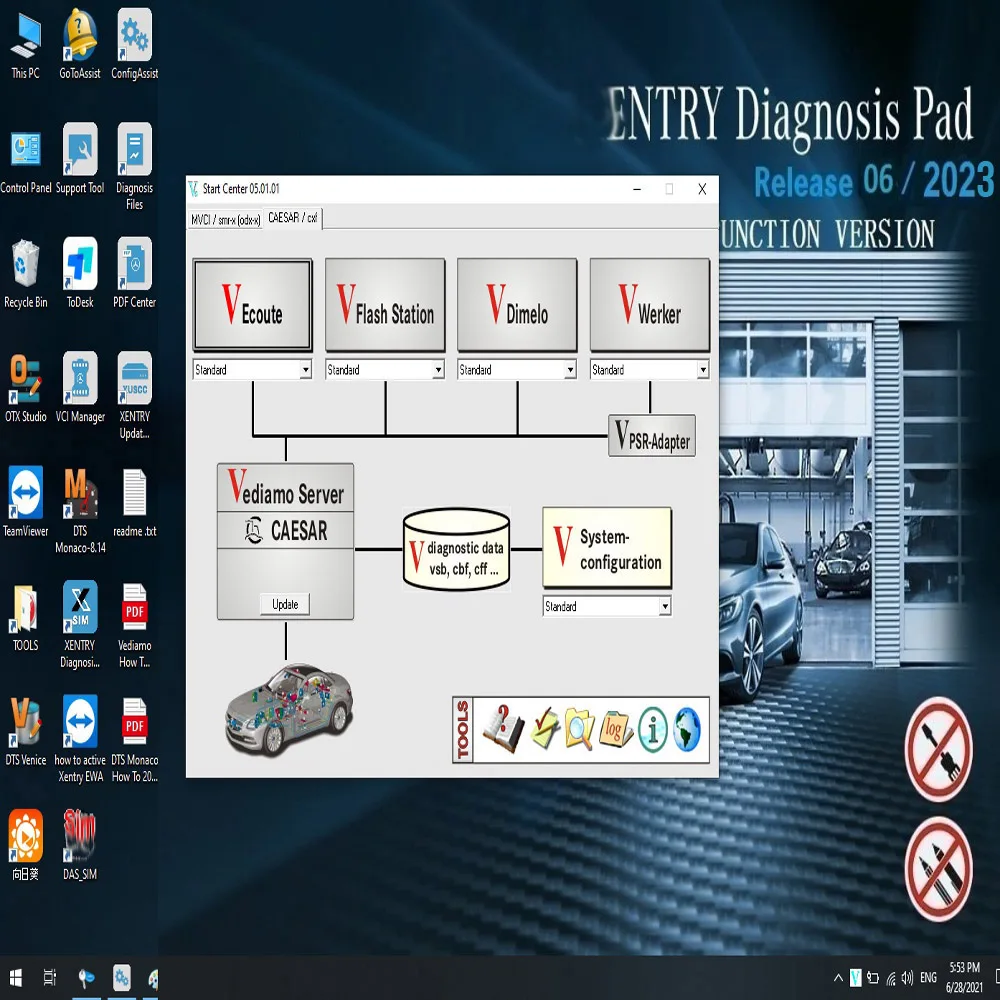Open the Flash Station module
Screen dimensions: 1000x1000
[385, 305]
